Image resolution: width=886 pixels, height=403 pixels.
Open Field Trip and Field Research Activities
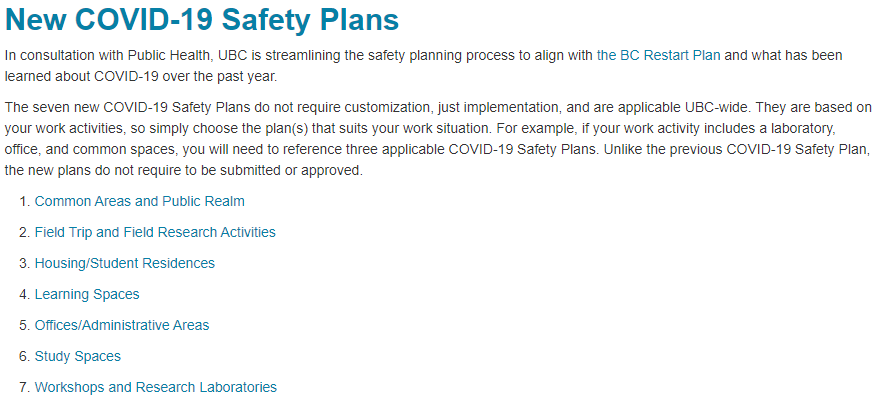155,232
